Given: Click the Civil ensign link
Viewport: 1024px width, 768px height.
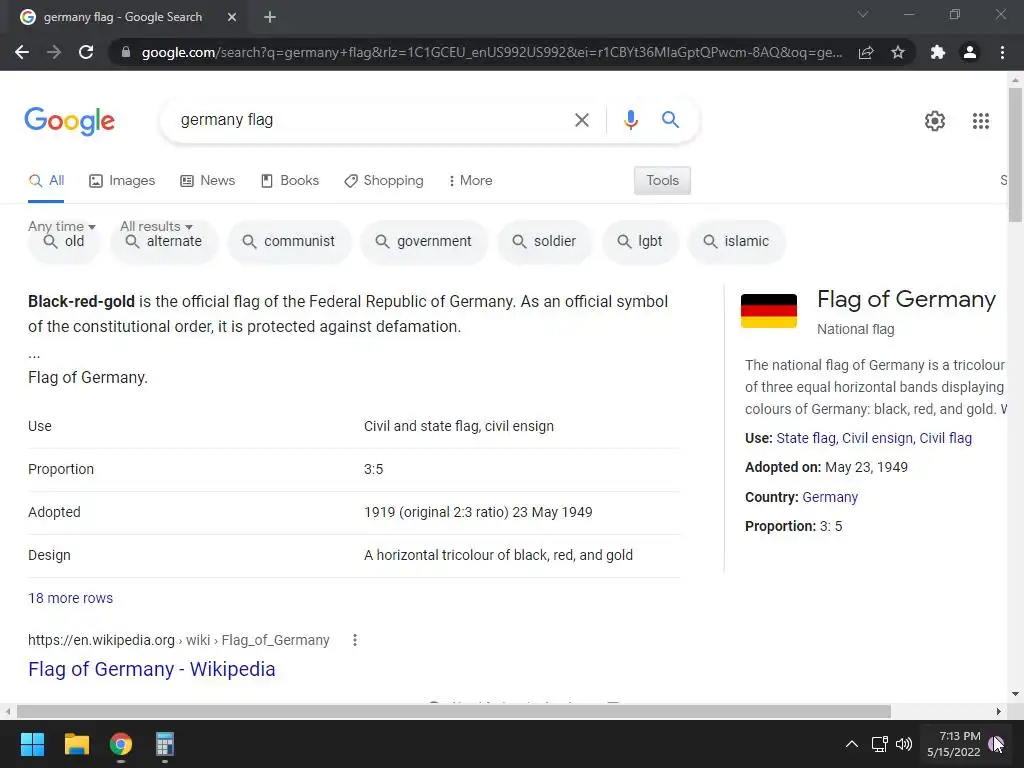Looking at the screenshot, I should pos(877,438).
